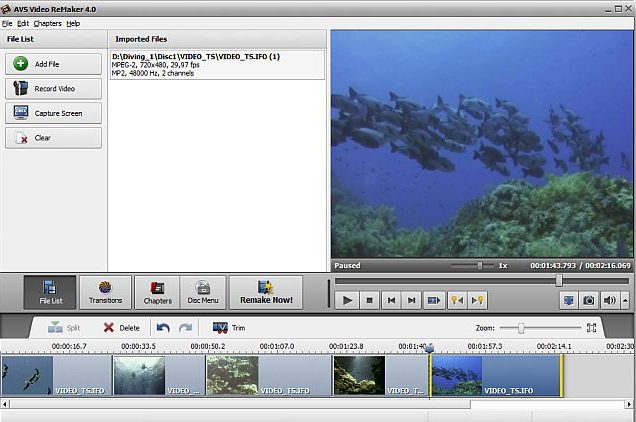Image resolution: width=636 pixels, height=422 pixels.
Task: Open the Disc Menu tab
Action: click(x=203, y=292)
